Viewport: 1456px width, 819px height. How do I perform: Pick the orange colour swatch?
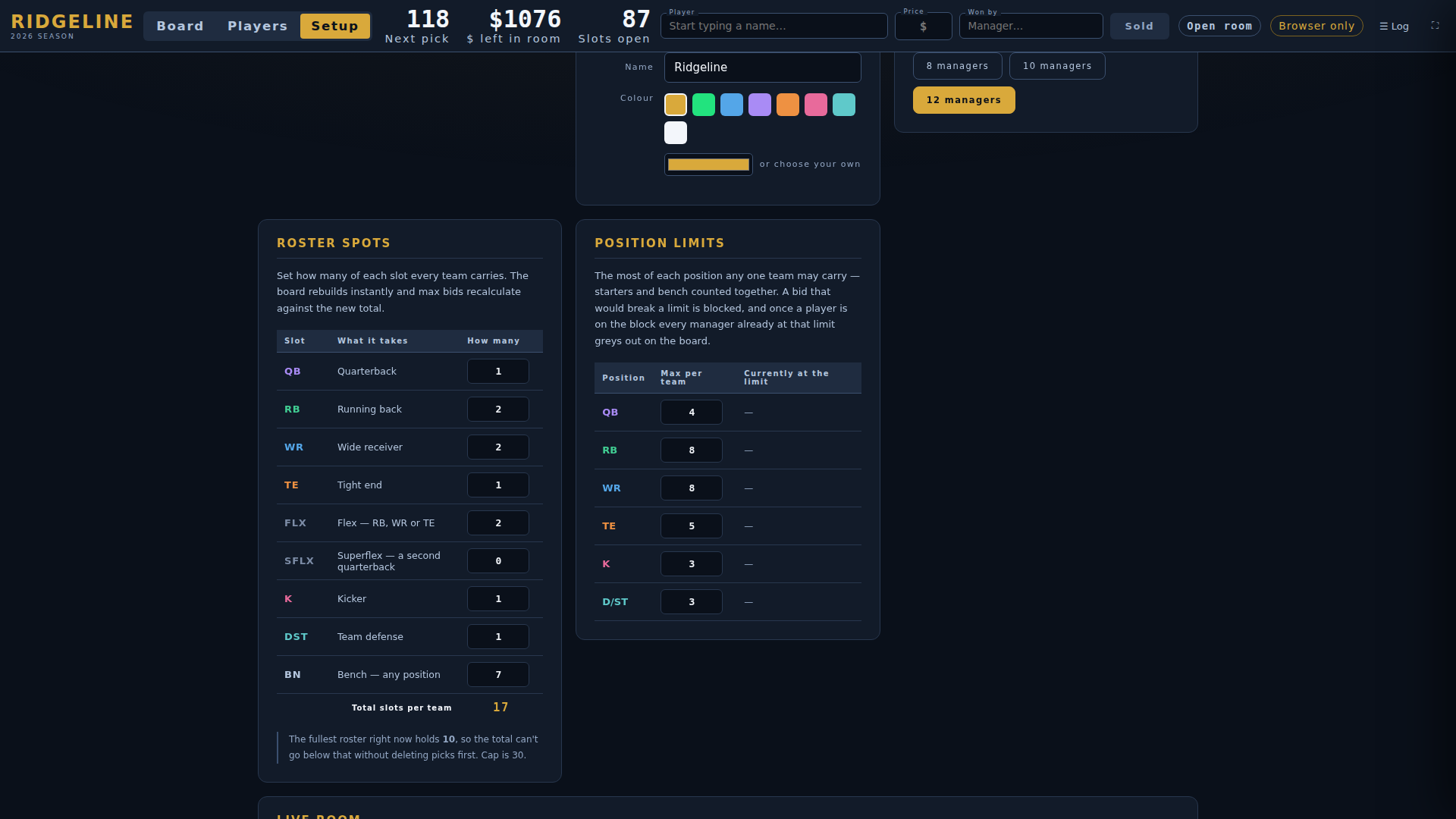point(788,105)
